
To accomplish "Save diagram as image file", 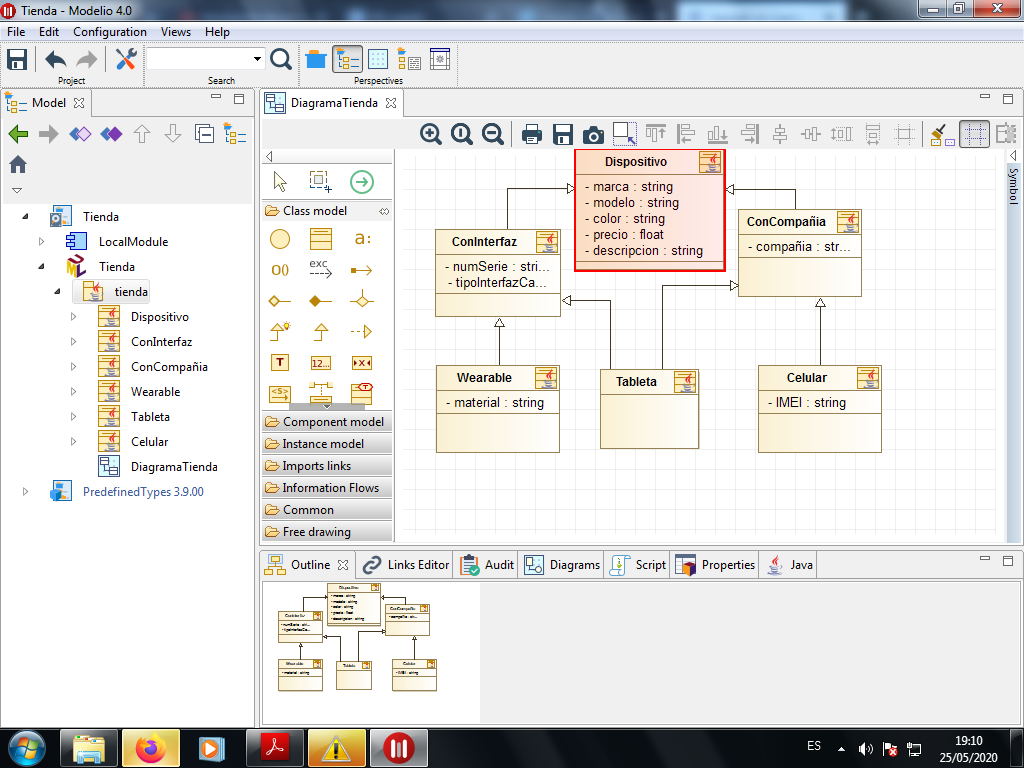I will click(562, 134).
